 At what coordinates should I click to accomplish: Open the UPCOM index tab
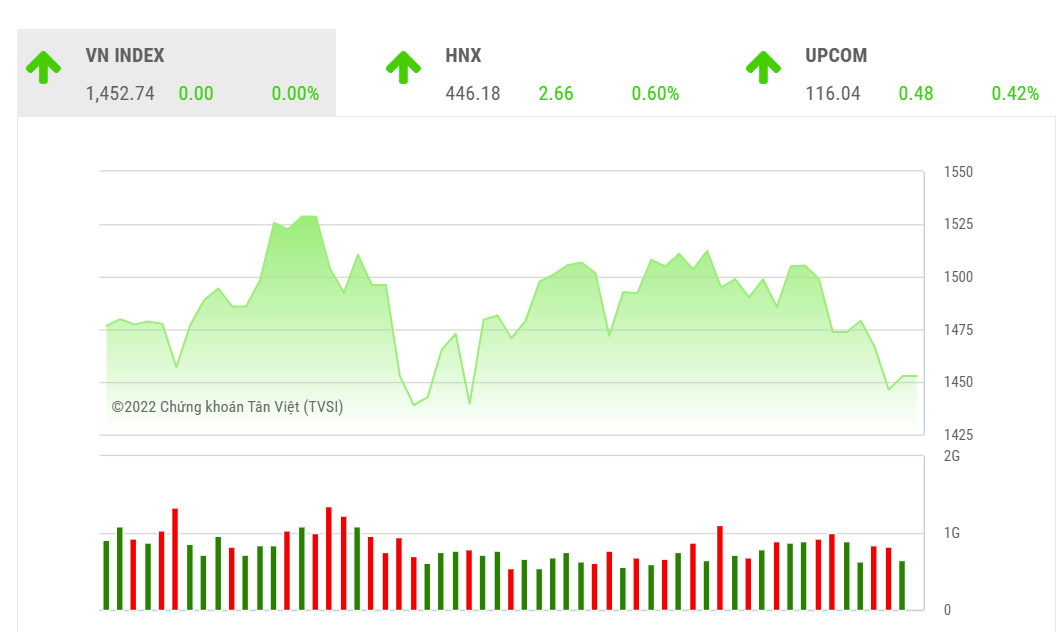836,56
